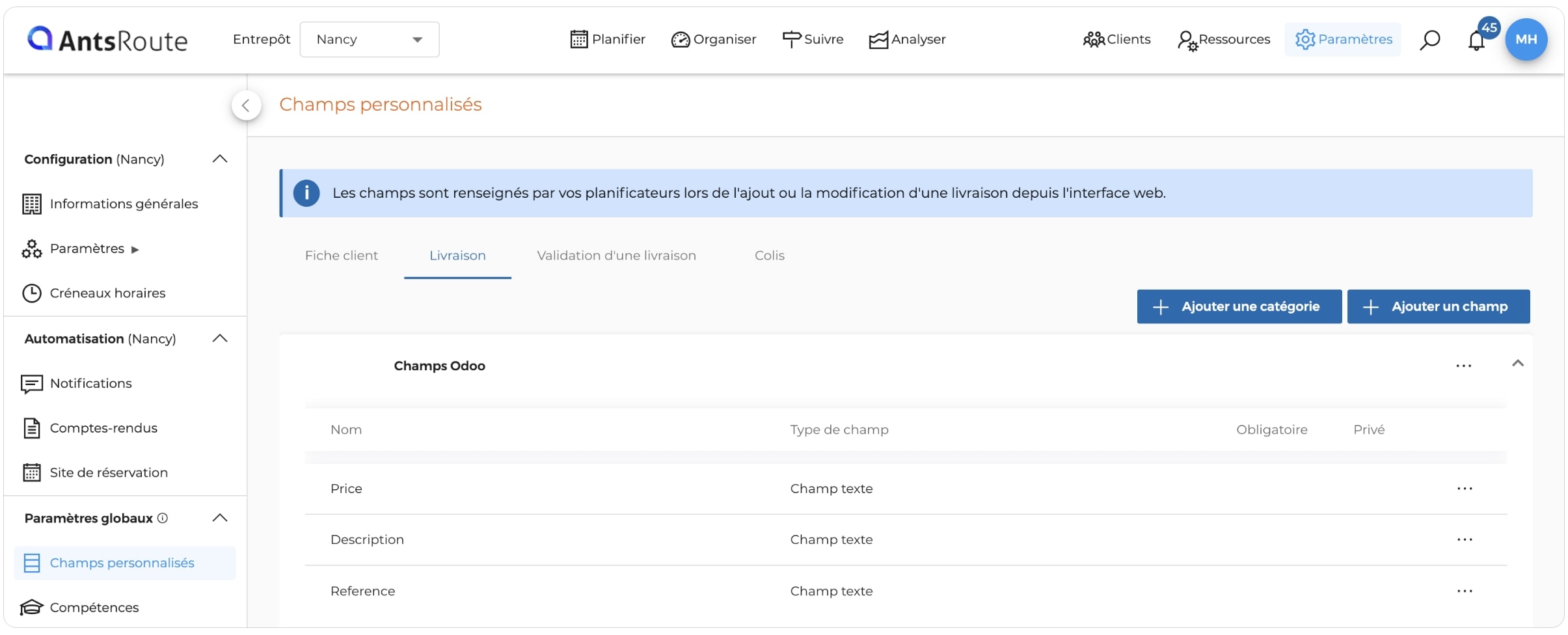The image size is (1568, 635).
Task: Open Notifications in the sidebar
Action: 91,383
